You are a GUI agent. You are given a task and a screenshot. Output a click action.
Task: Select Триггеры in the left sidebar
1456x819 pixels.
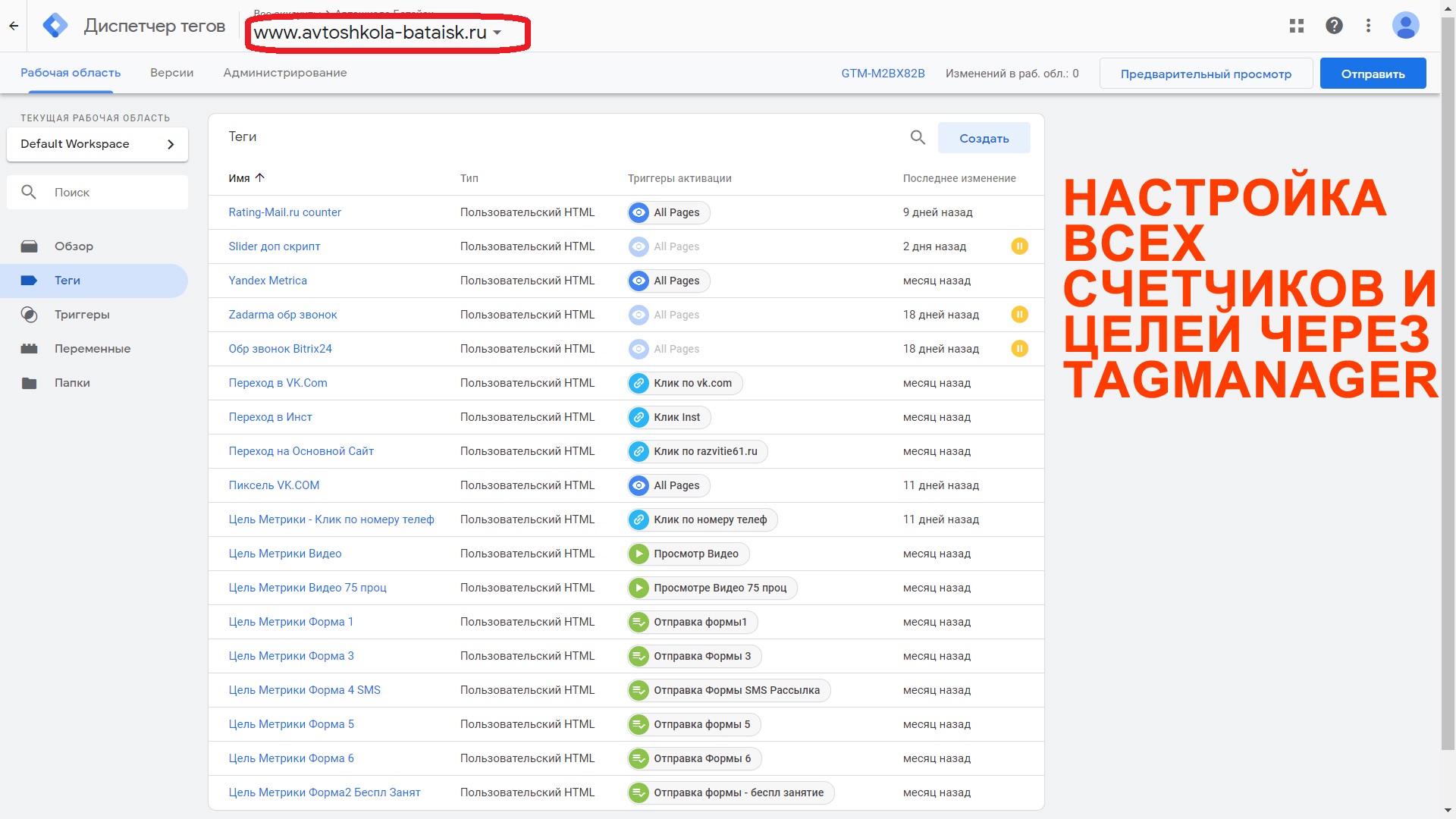coord(82,314)
